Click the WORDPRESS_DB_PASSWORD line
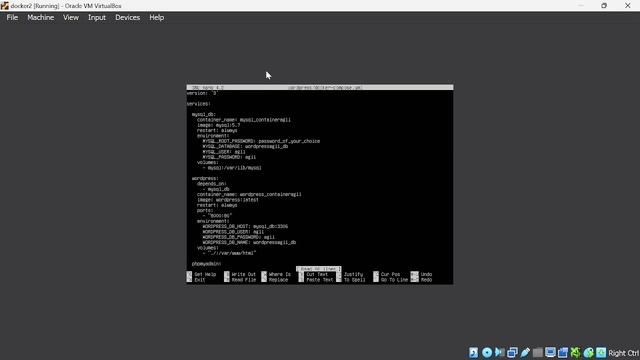Image resolution: width=640 pixels, height=360 pixels. point(238,237)
